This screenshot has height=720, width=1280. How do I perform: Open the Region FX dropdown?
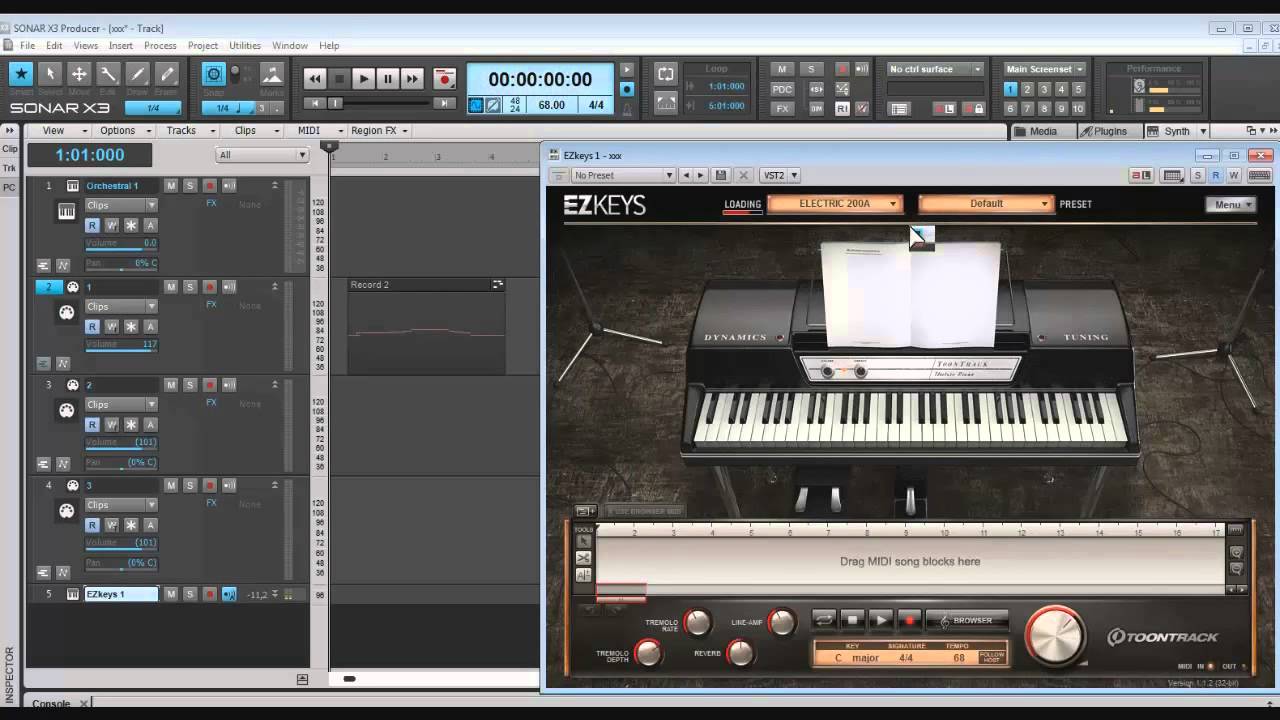(380, 130)
